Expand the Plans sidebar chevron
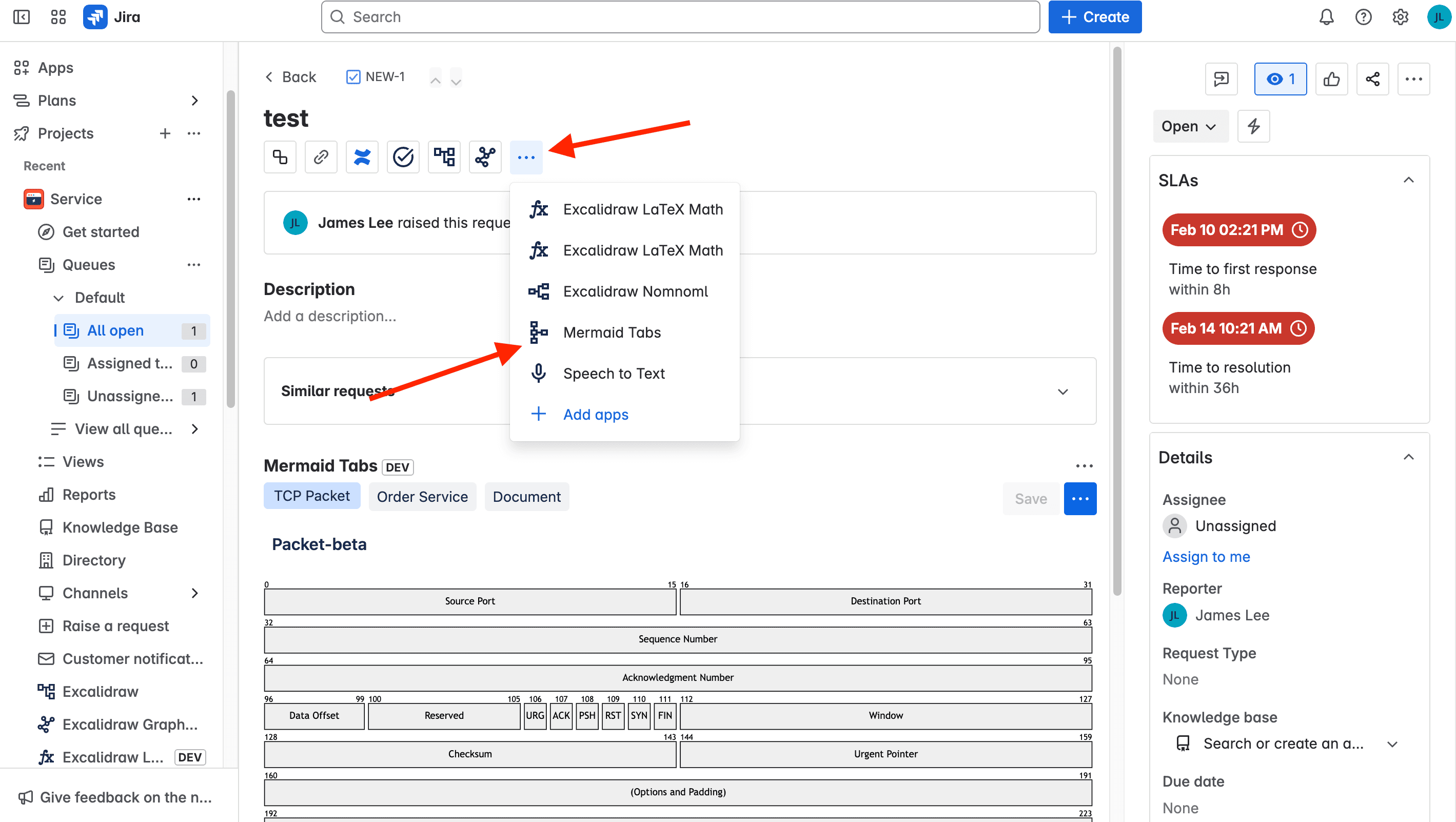Image resolution: width=1456 pixels, height=822 pixels. (194, 101)
